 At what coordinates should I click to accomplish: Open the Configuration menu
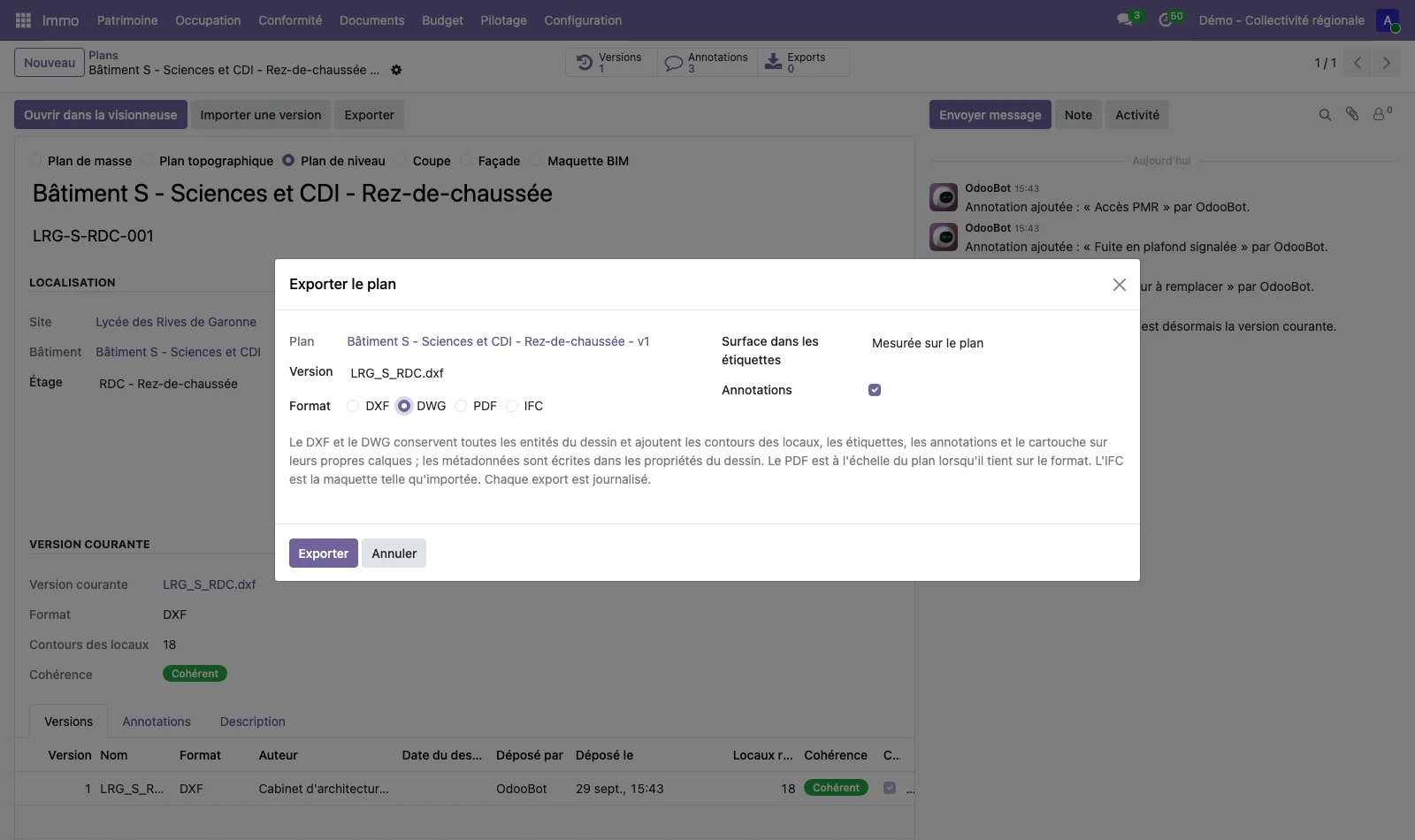pos(583,20)
